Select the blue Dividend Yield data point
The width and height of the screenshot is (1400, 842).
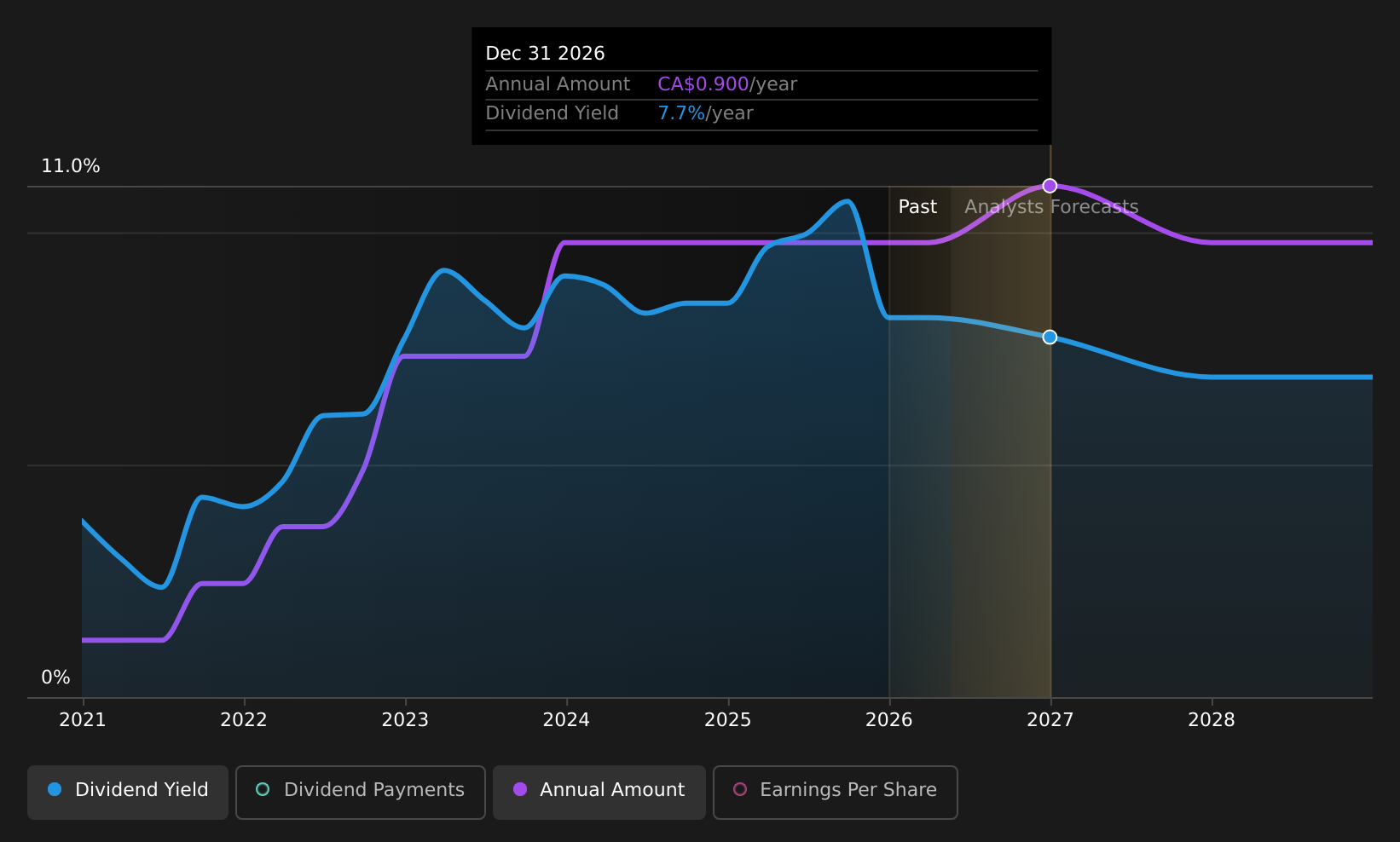coord(1050,337)
